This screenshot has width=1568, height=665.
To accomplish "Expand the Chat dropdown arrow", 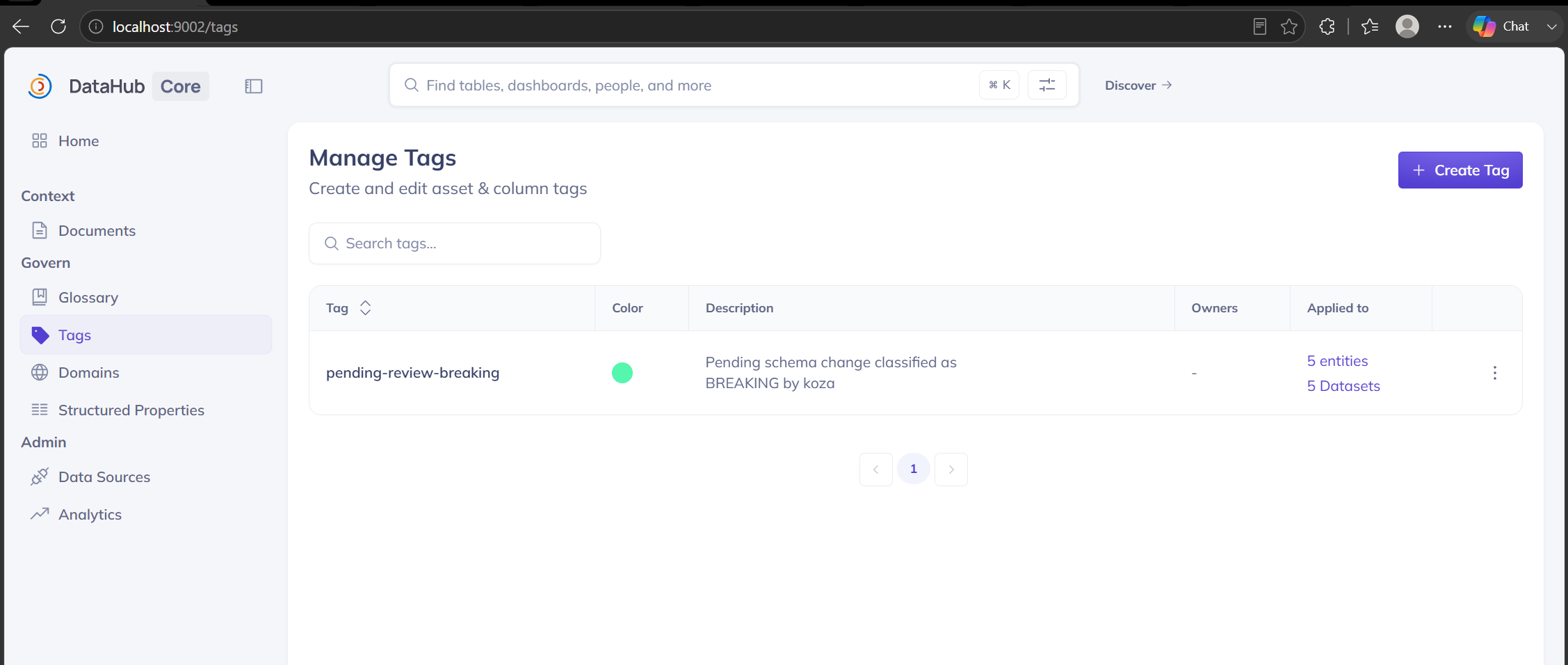I will point(1551,26).
